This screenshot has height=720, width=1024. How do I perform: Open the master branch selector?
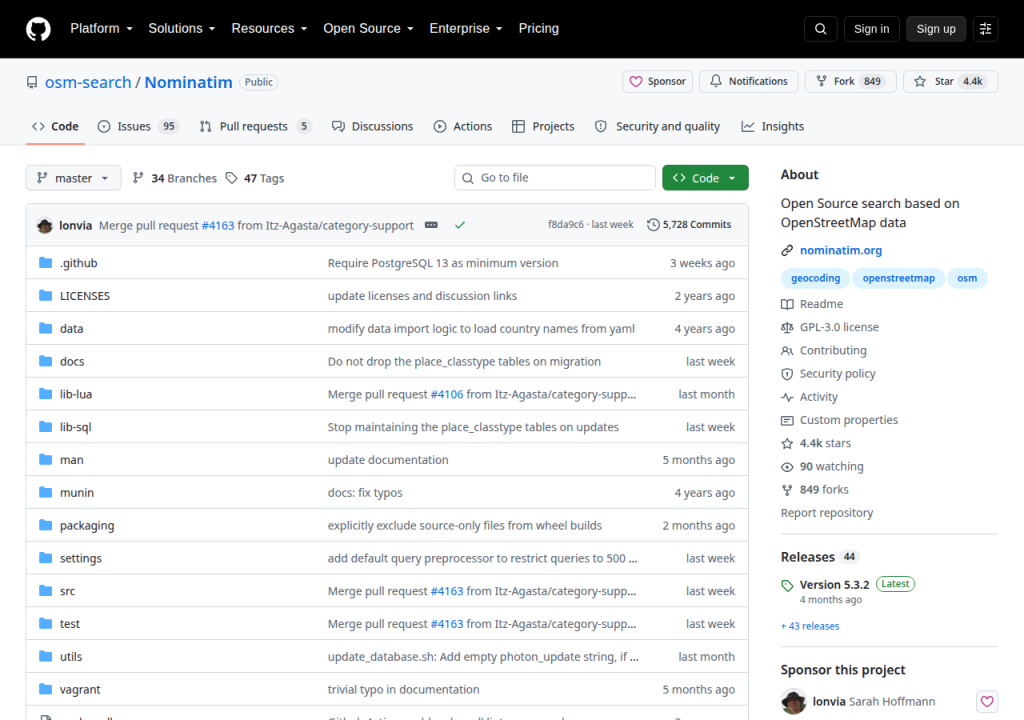coord(73,178)
